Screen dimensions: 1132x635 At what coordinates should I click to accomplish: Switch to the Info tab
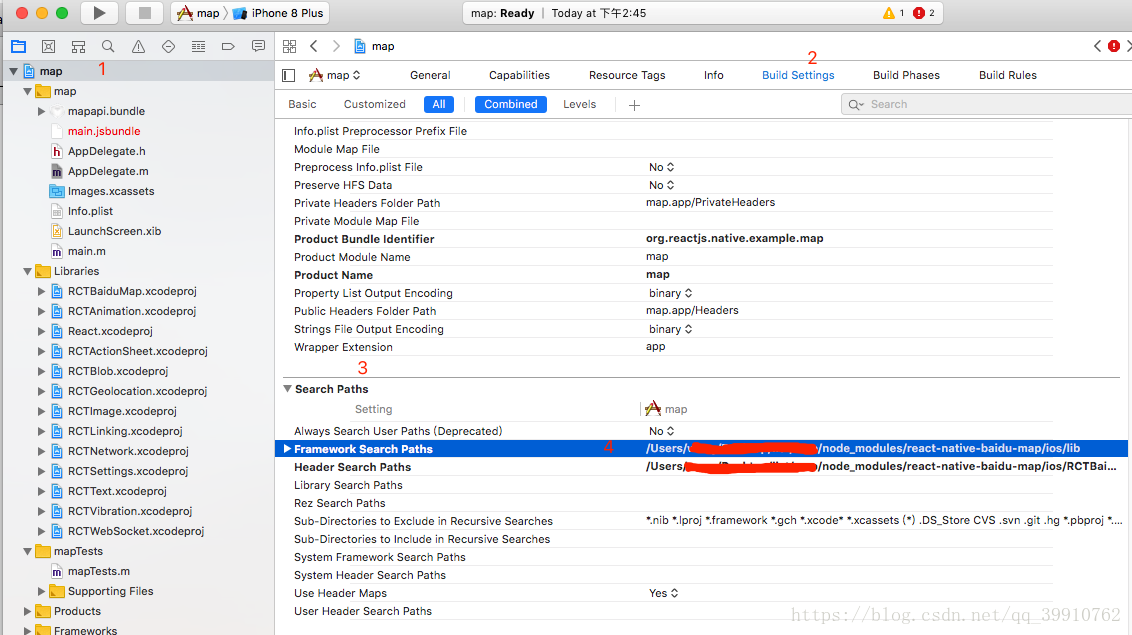pyautogui.click(x=713, y=75)
